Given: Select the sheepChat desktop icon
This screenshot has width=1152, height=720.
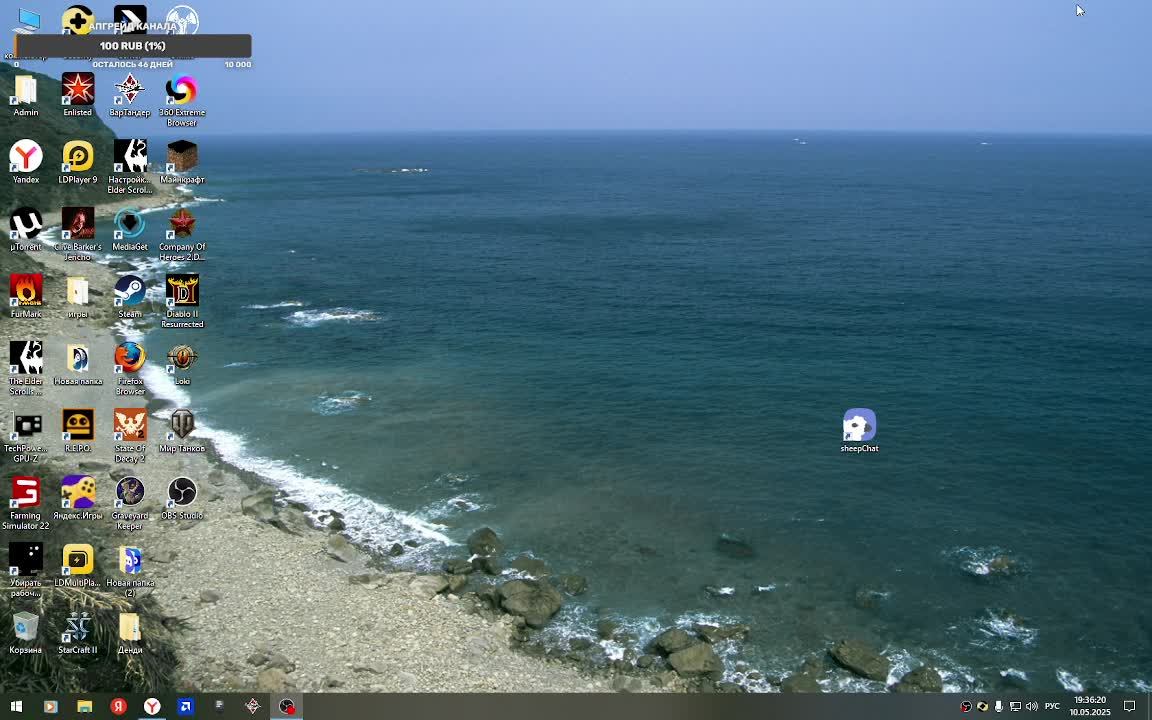Looking at the screenshot, I should pos(859,427).
